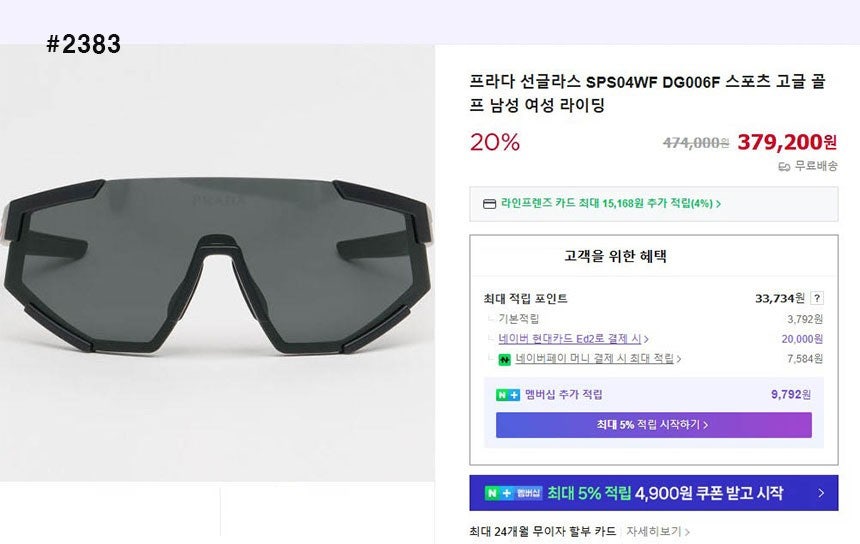
Task: Click the credit card icon in banner
Action: click(x=489, y=204)
